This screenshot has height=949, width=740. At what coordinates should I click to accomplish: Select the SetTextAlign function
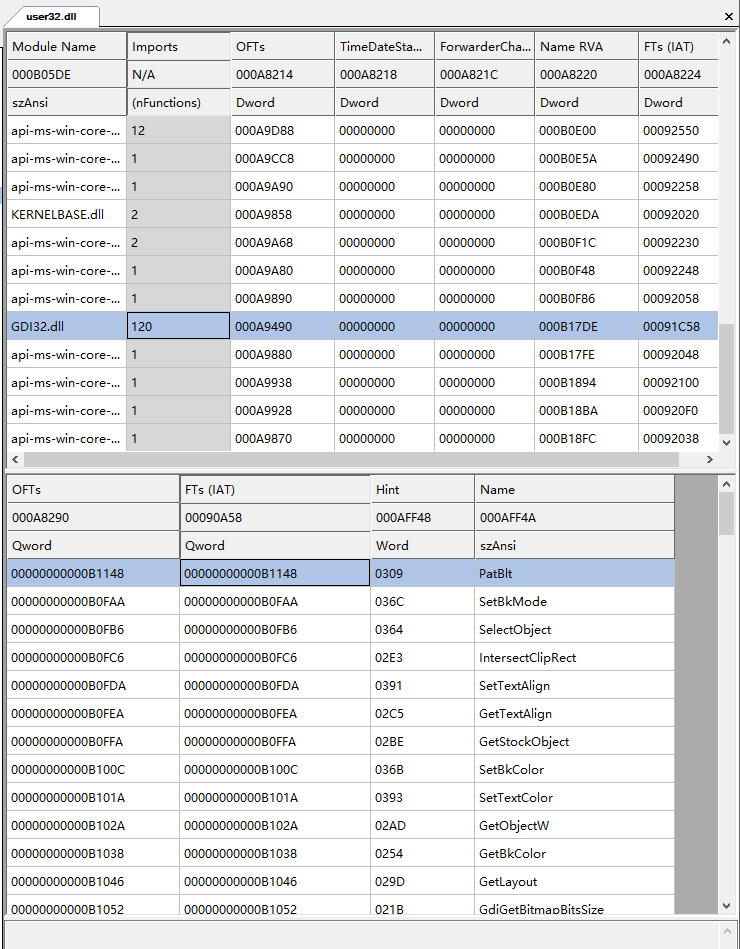point(341,686)
